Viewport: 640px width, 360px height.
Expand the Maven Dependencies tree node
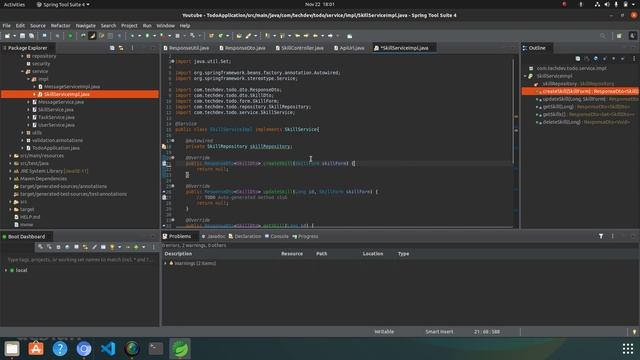(x=11, y=179)
